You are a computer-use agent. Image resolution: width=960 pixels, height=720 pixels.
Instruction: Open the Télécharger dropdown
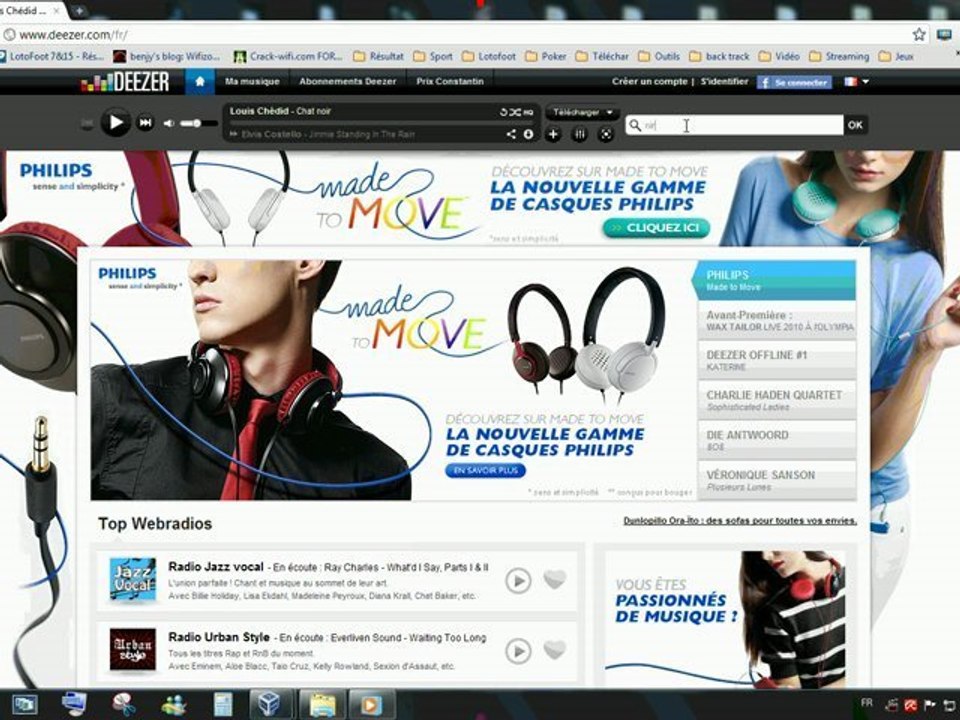[582, 112]
